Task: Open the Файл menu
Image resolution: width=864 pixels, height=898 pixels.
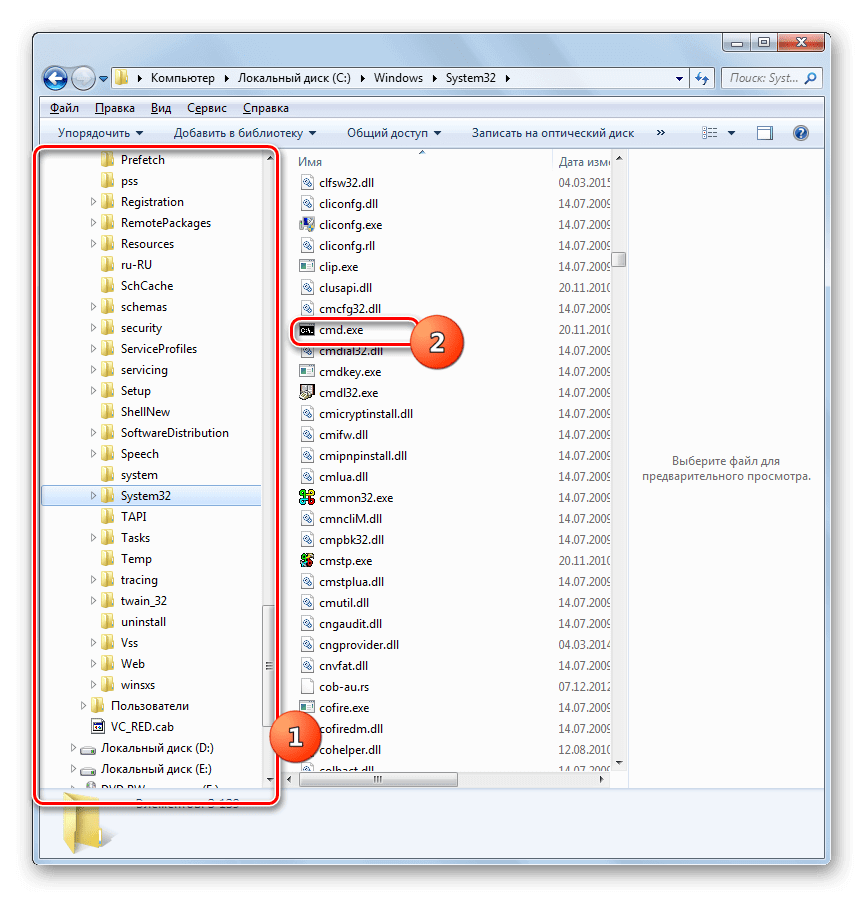Action: (64, 108)
